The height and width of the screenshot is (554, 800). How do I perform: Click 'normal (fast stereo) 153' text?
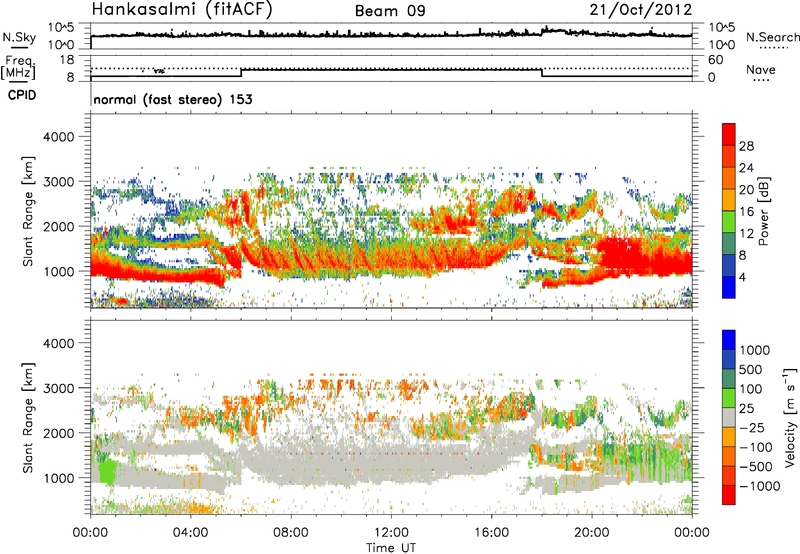coord(173,99)
